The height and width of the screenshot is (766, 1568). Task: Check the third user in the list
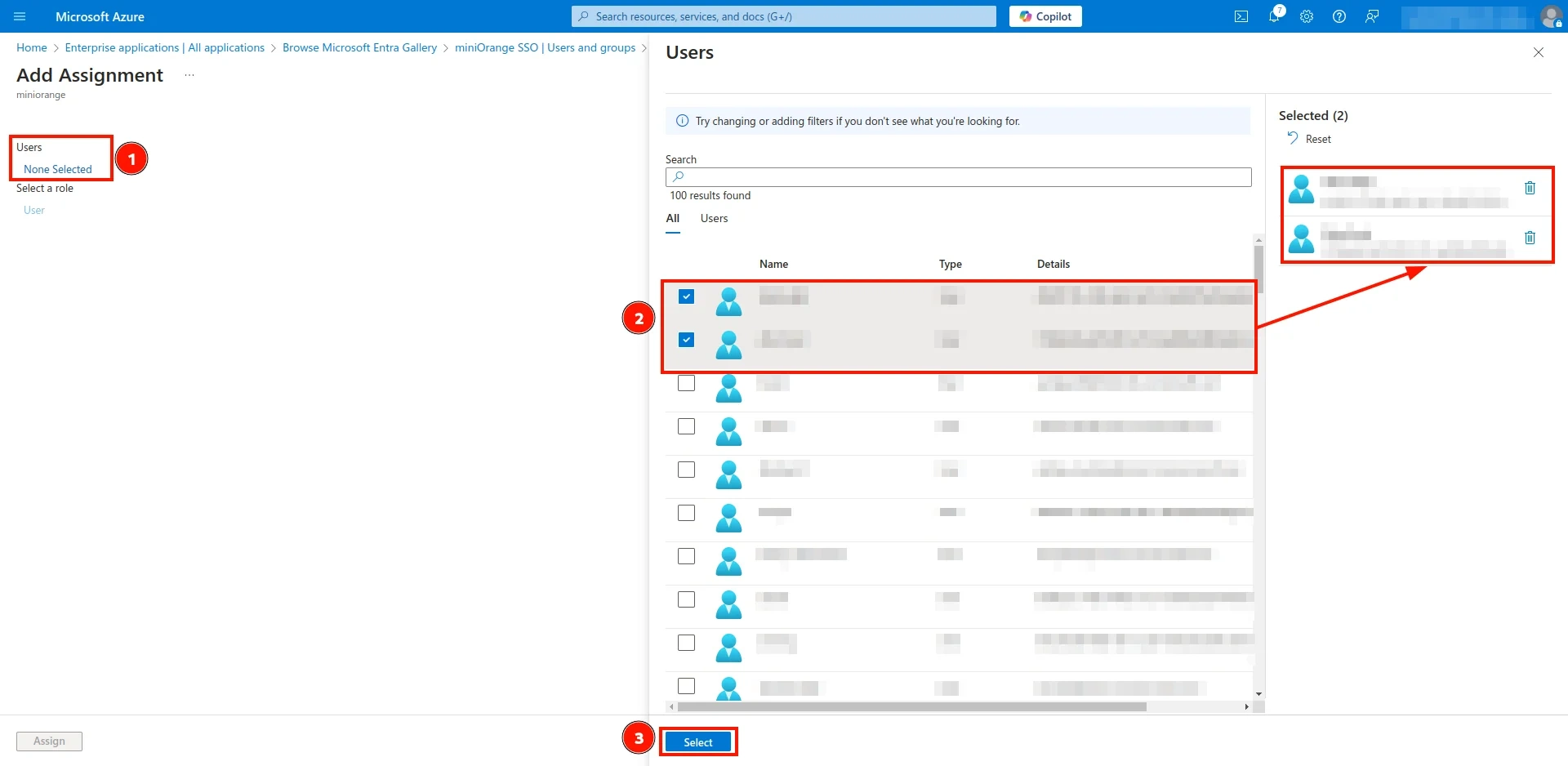click(x=687, y=382)
